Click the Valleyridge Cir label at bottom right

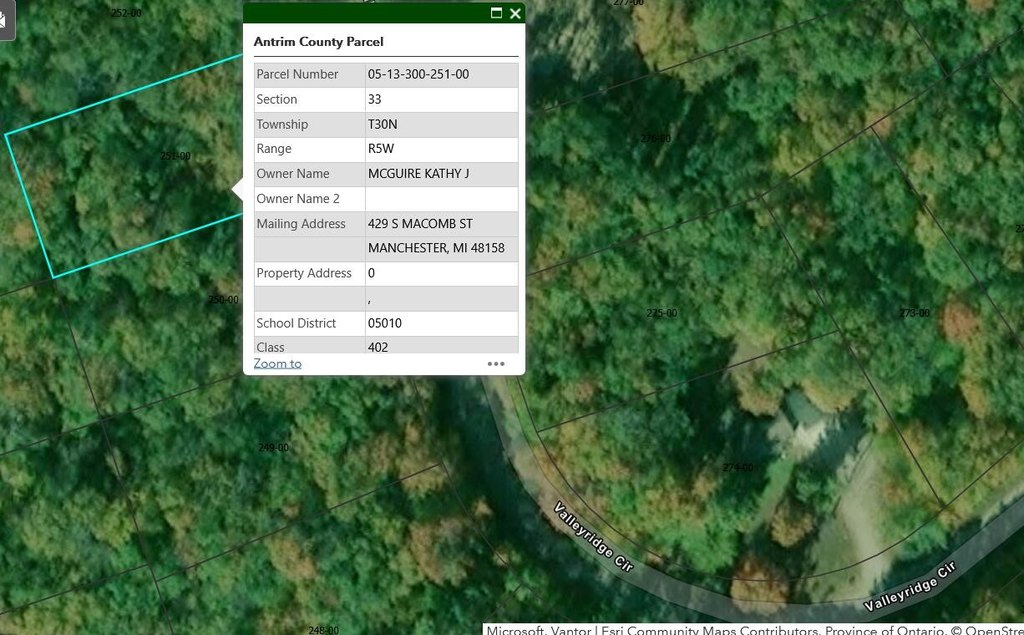pyautogui.click(x=910, y=588)
